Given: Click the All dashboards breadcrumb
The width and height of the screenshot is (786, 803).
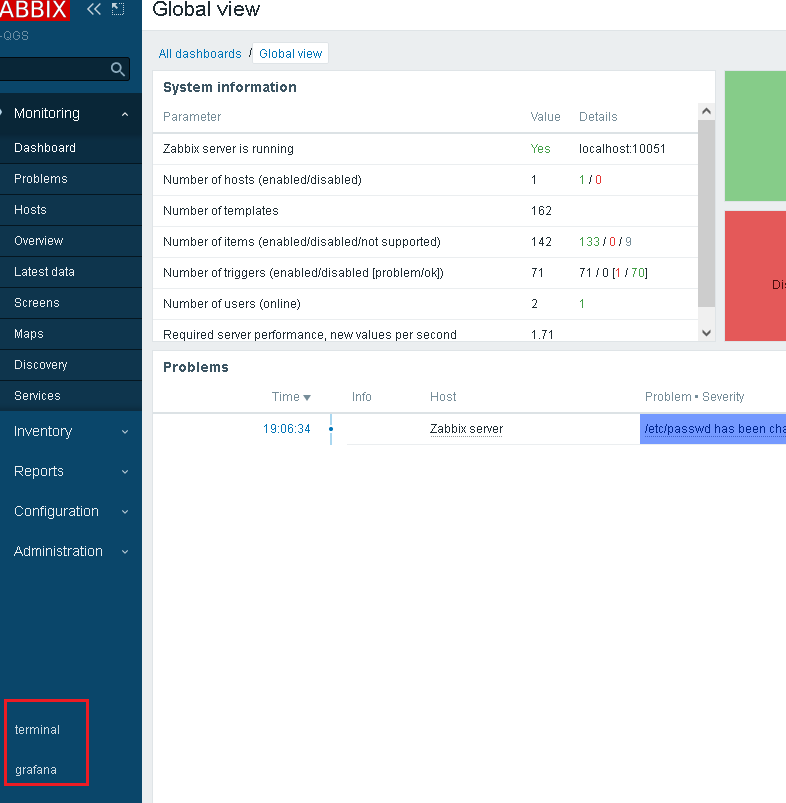Looking at the screenshot, I should [200, 54].
